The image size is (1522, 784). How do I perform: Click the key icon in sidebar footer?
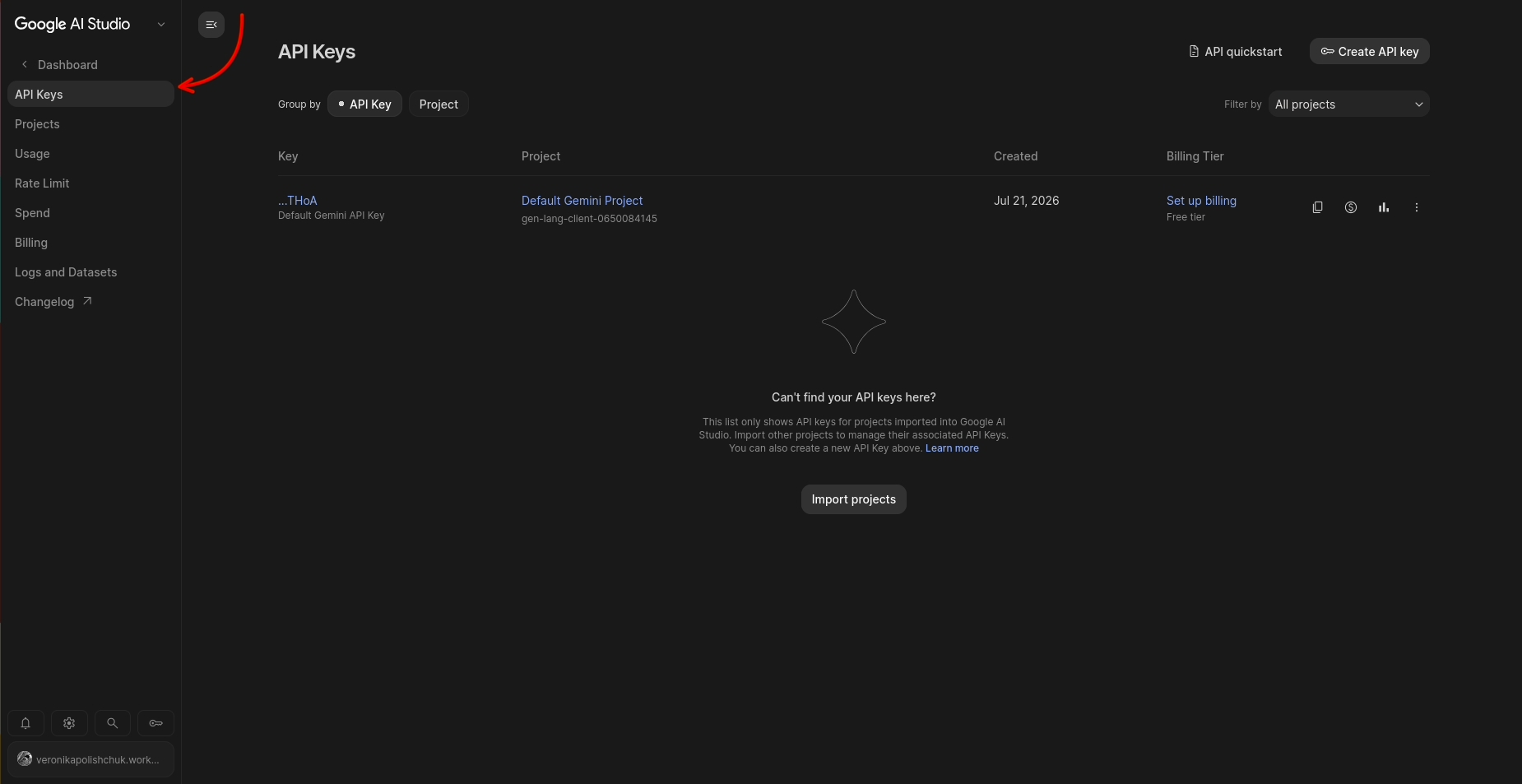tap(155, 723)
